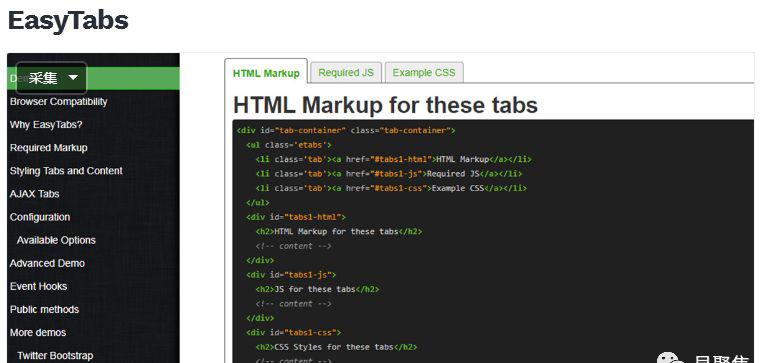Switch to the Required JS tab

(x=345, y=73)
